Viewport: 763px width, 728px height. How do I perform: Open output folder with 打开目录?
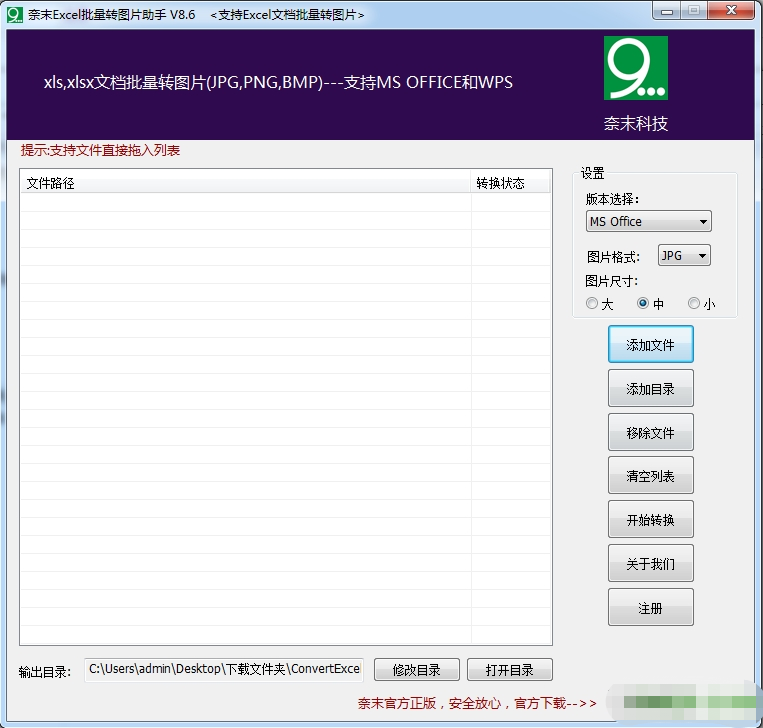pyautogui.click(x=509, y=670)
